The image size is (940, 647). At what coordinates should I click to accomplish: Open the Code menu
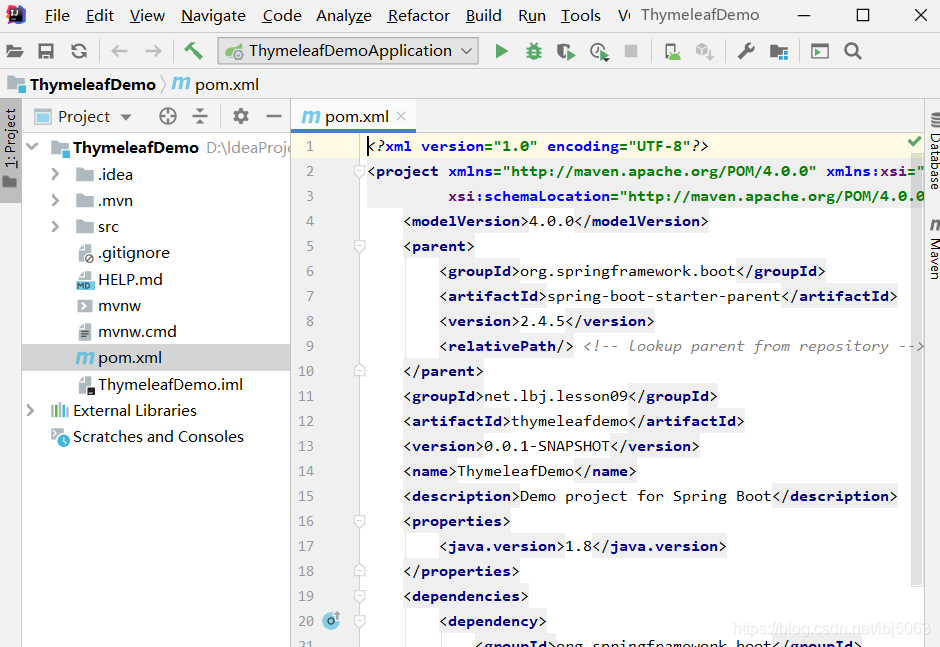282,16
